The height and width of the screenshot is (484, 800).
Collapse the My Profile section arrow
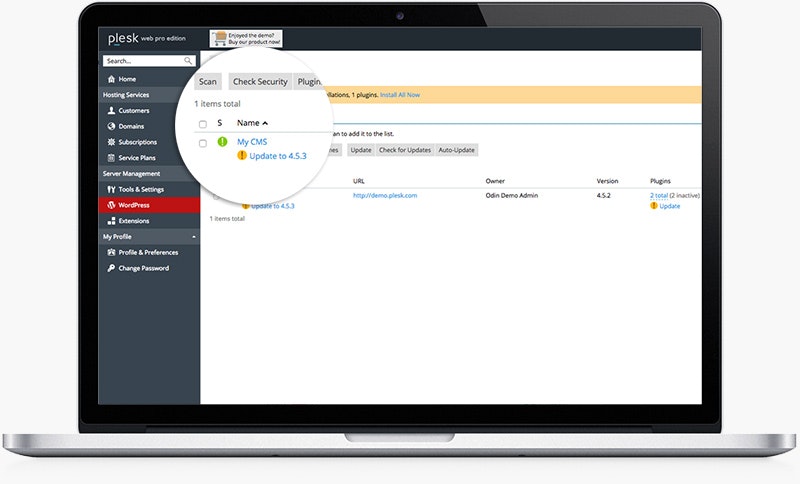[x=193, y=237]
